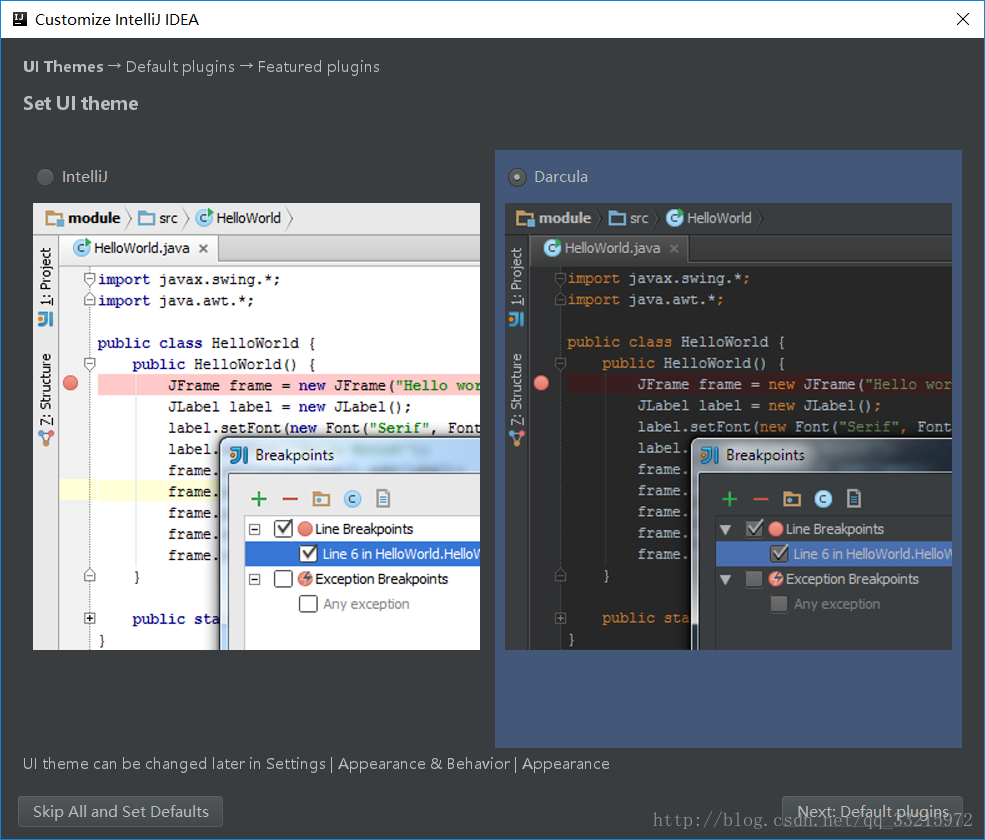985x840 pixels.
Task: Toggle Exception Breakpoints checkbox in Darcula preview
Action: coord(754,579)
